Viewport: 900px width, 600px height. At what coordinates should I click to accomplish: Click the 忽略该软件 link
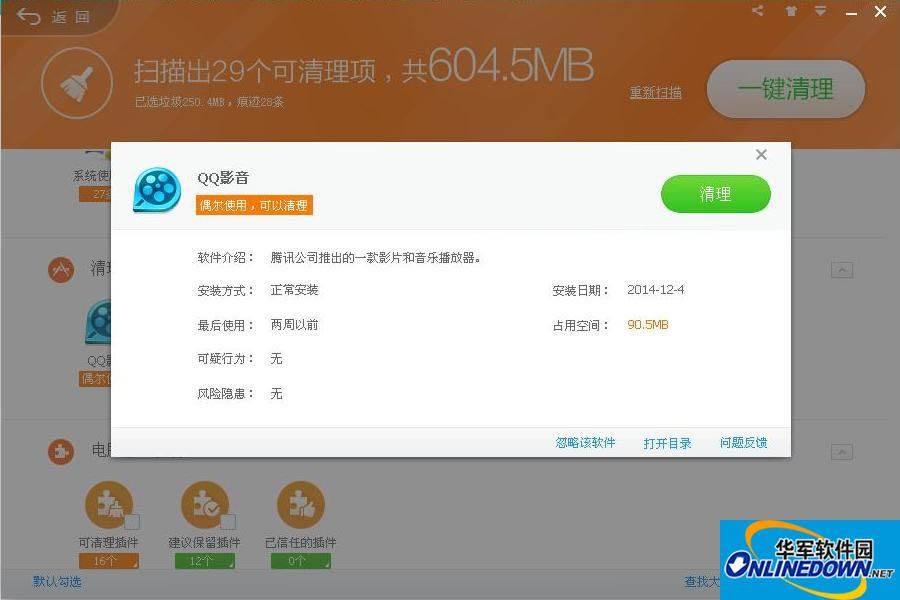pyautogui.click(x=585, y=442)
